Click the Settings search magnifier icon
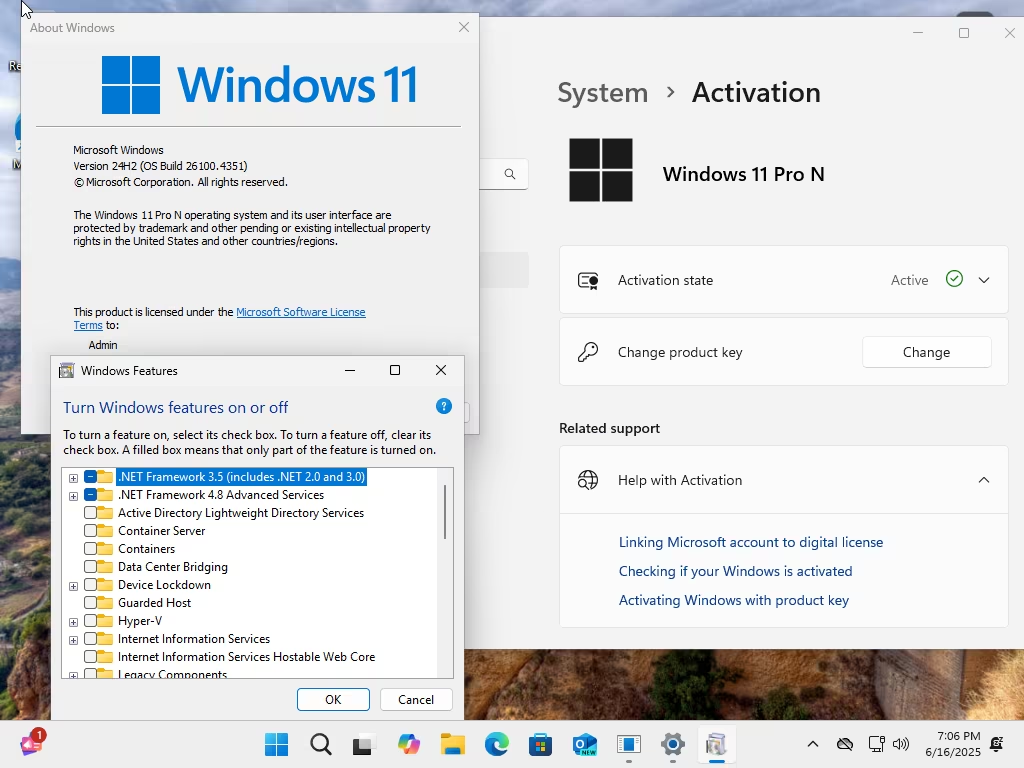The width and height of the screenshot is (1024, 768). 509,174
